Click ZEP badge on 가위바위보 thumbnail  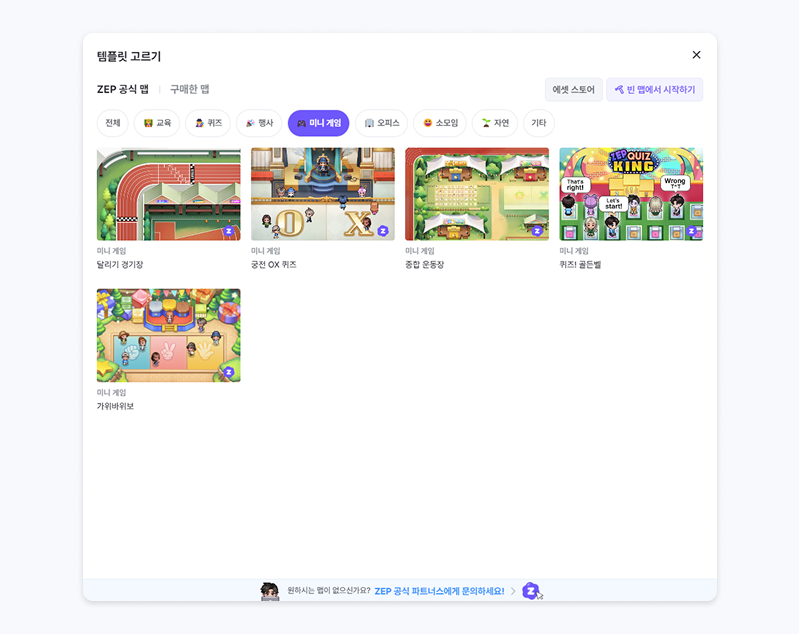point(229,373)
